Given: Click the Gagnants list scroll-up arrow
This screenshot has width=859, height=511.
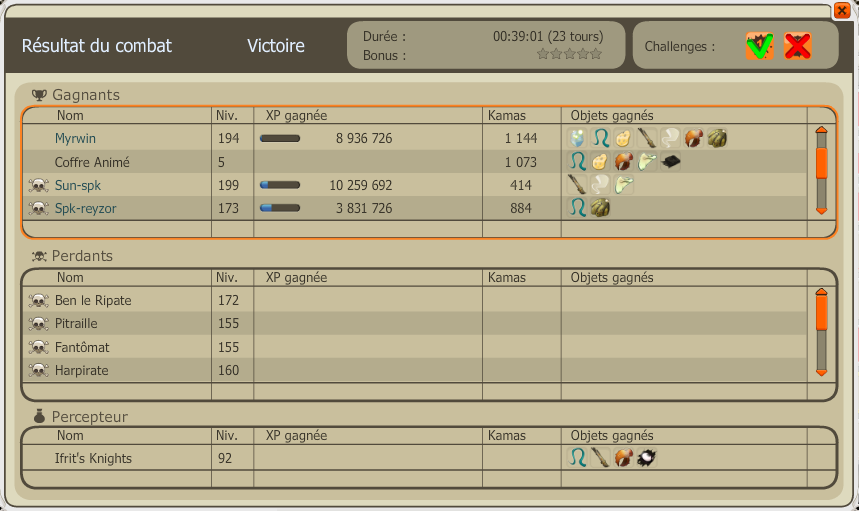Looking at the screenshot, I should point(821,130).
